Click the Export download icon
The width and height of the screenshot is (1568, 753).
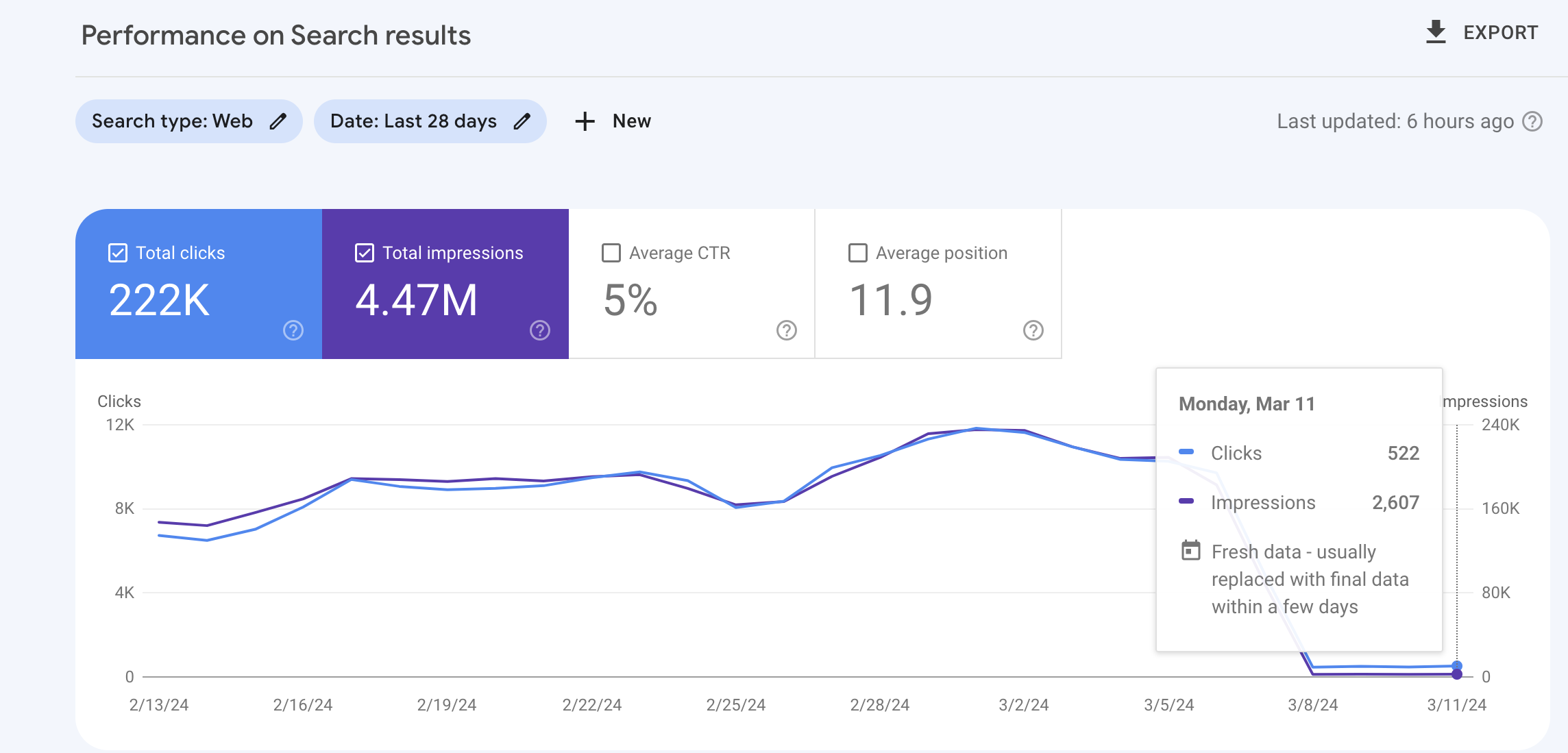point(1436,32)
